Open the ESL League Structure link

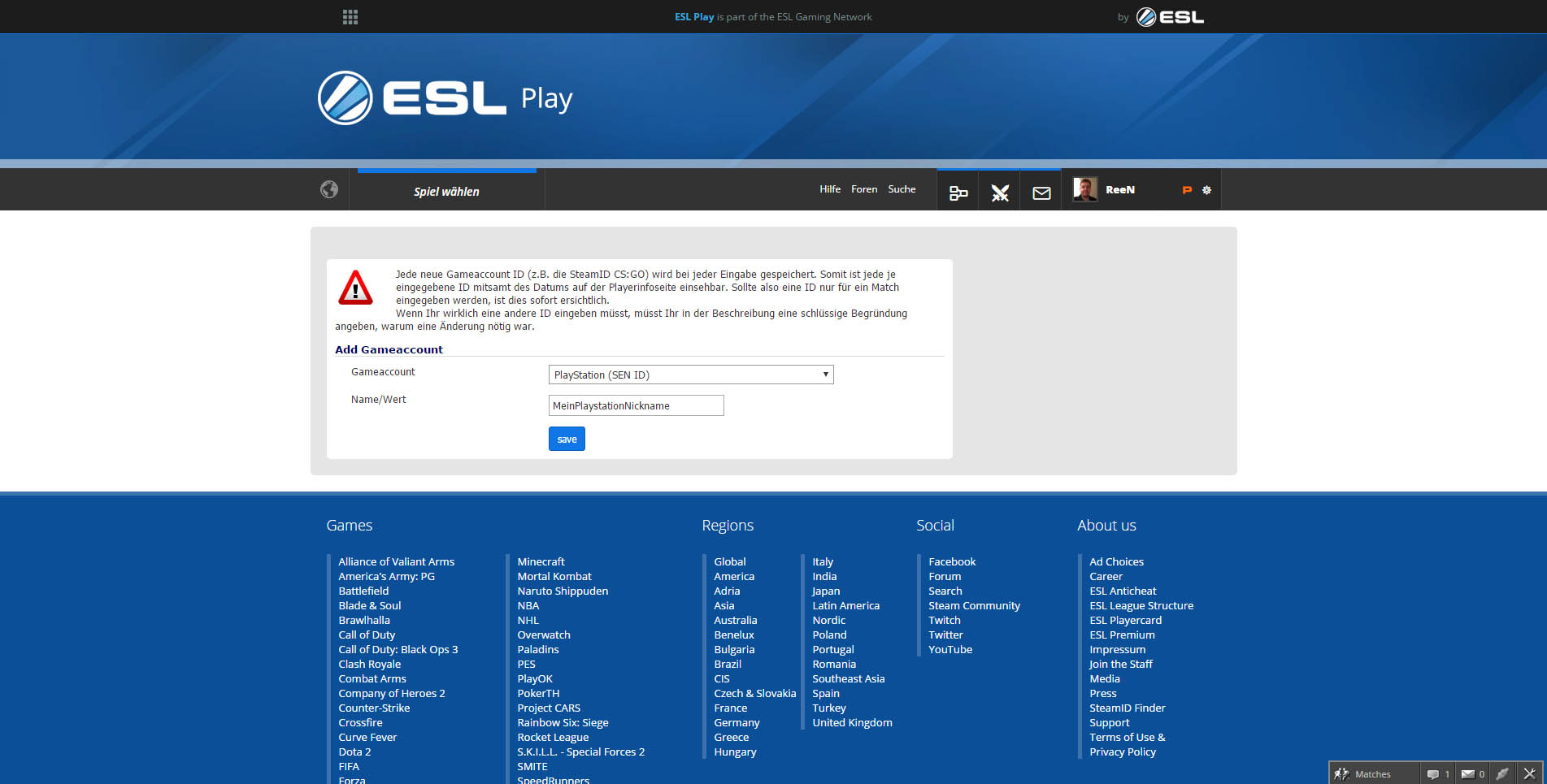[x=1141, y=605]
